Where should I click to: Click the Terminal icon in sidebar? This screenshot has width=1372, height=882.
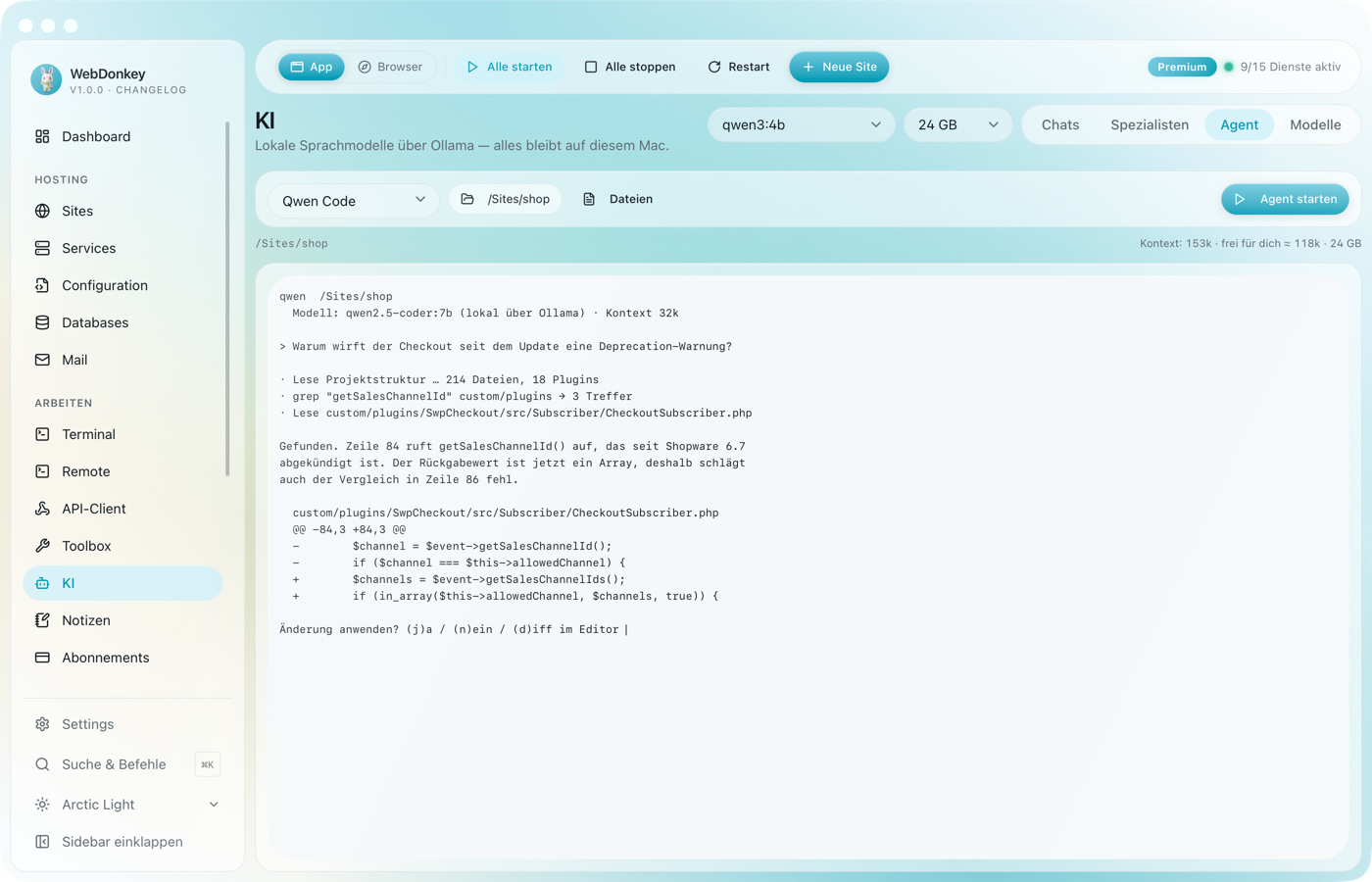coord(42,434)
